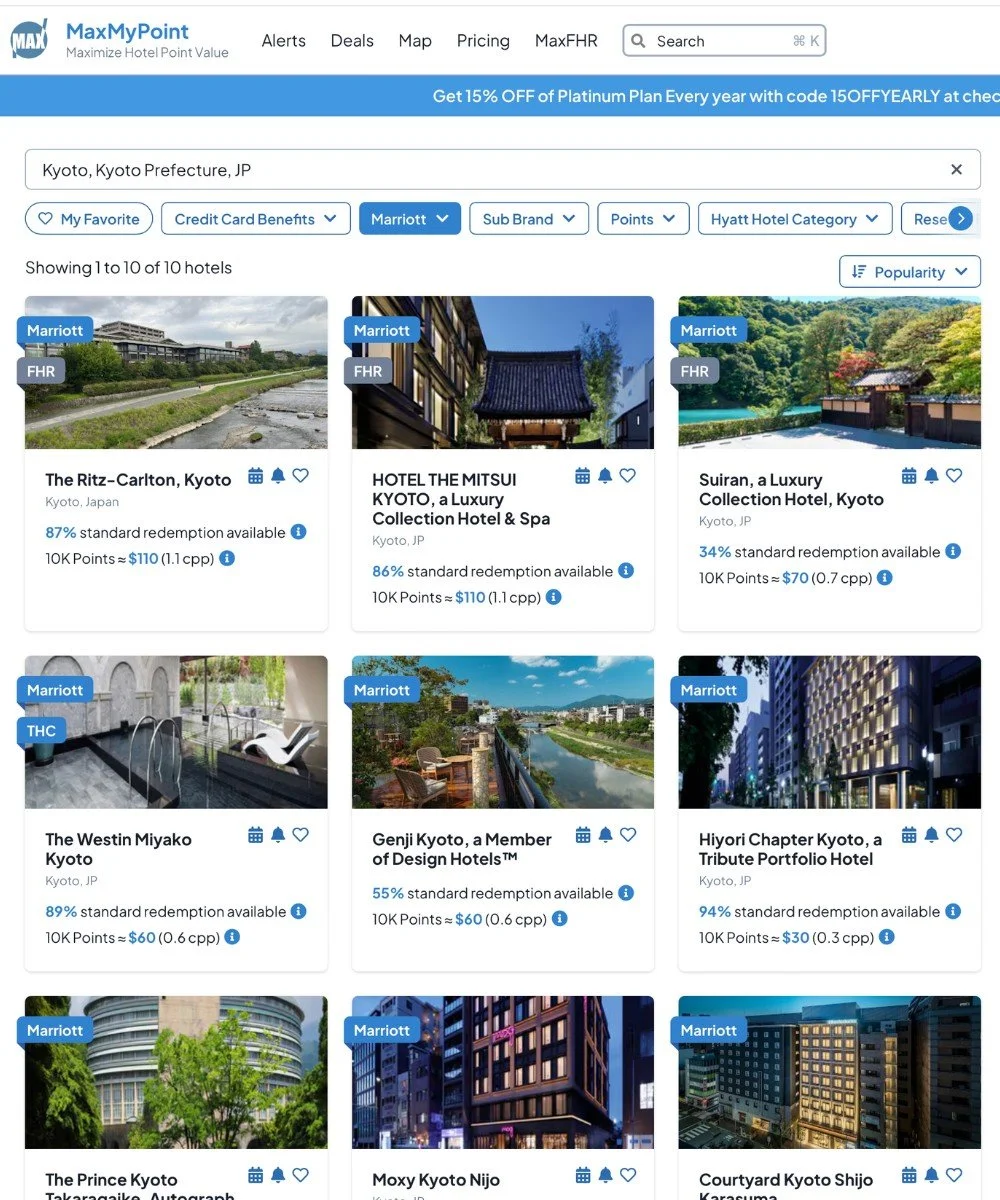Viewport: 1000px width, 1200px height.
Task: Favorite The Westin Miyako Kyoto with heart
Action: tap(300, 835)
